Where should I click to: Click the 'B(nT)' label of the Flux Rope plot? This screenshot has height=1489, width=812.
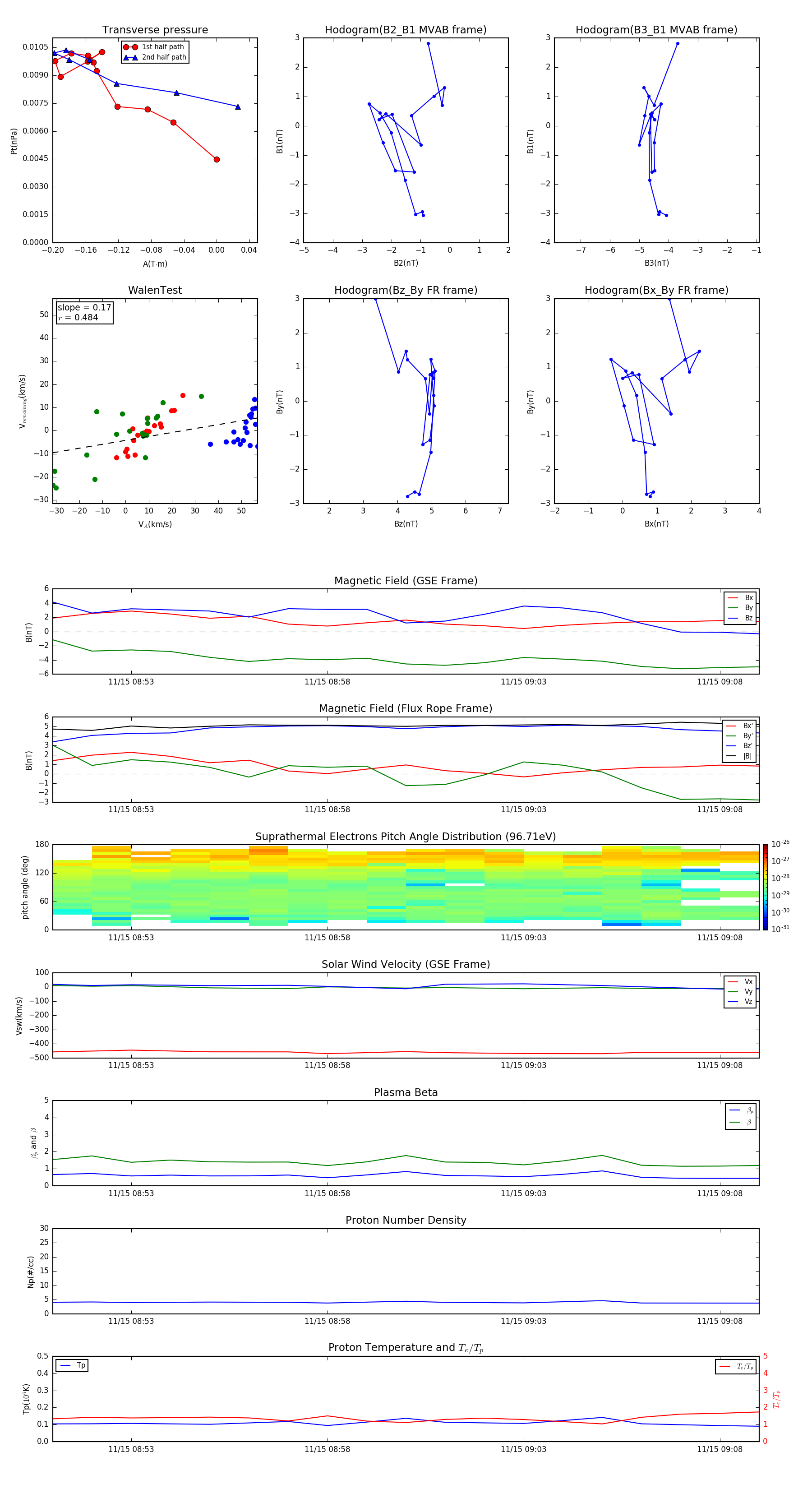pyautogui.click(x=29, y=760)
